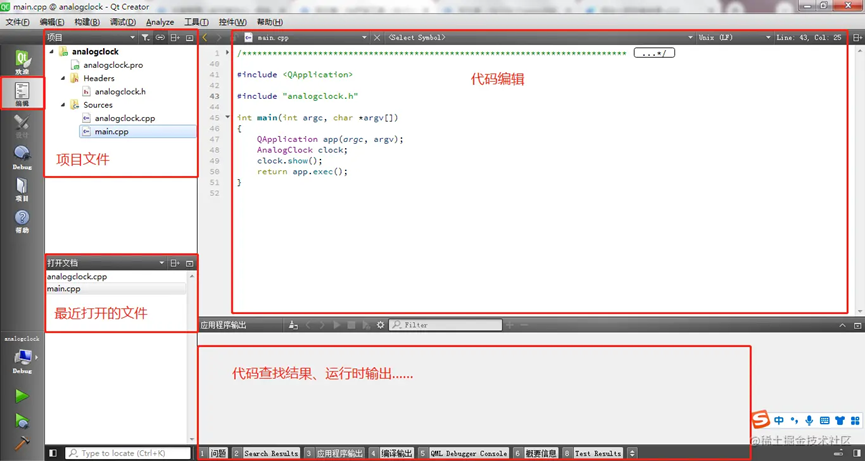Open the 调试(D) menu
Image resolution: width=865 pixels, height=461 pixels.
coord(122,22)
